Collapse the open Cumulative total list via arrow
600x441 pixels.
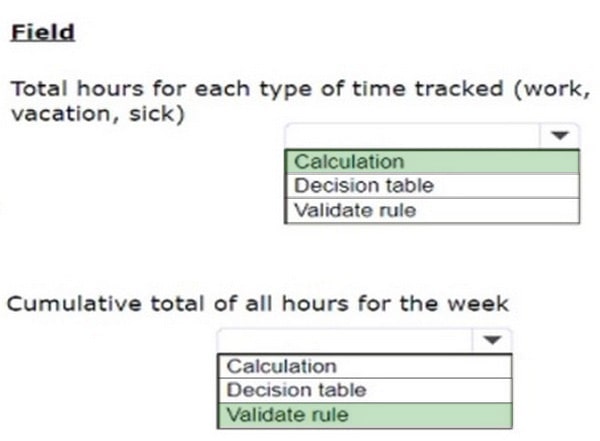[x=492, y=340]
